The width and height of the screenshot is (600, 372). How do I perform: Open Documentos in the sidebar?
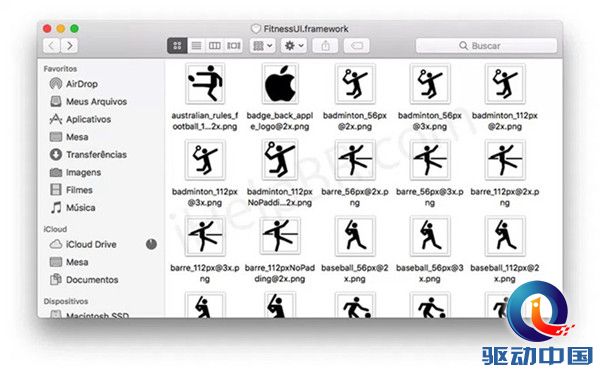[84, 279]
